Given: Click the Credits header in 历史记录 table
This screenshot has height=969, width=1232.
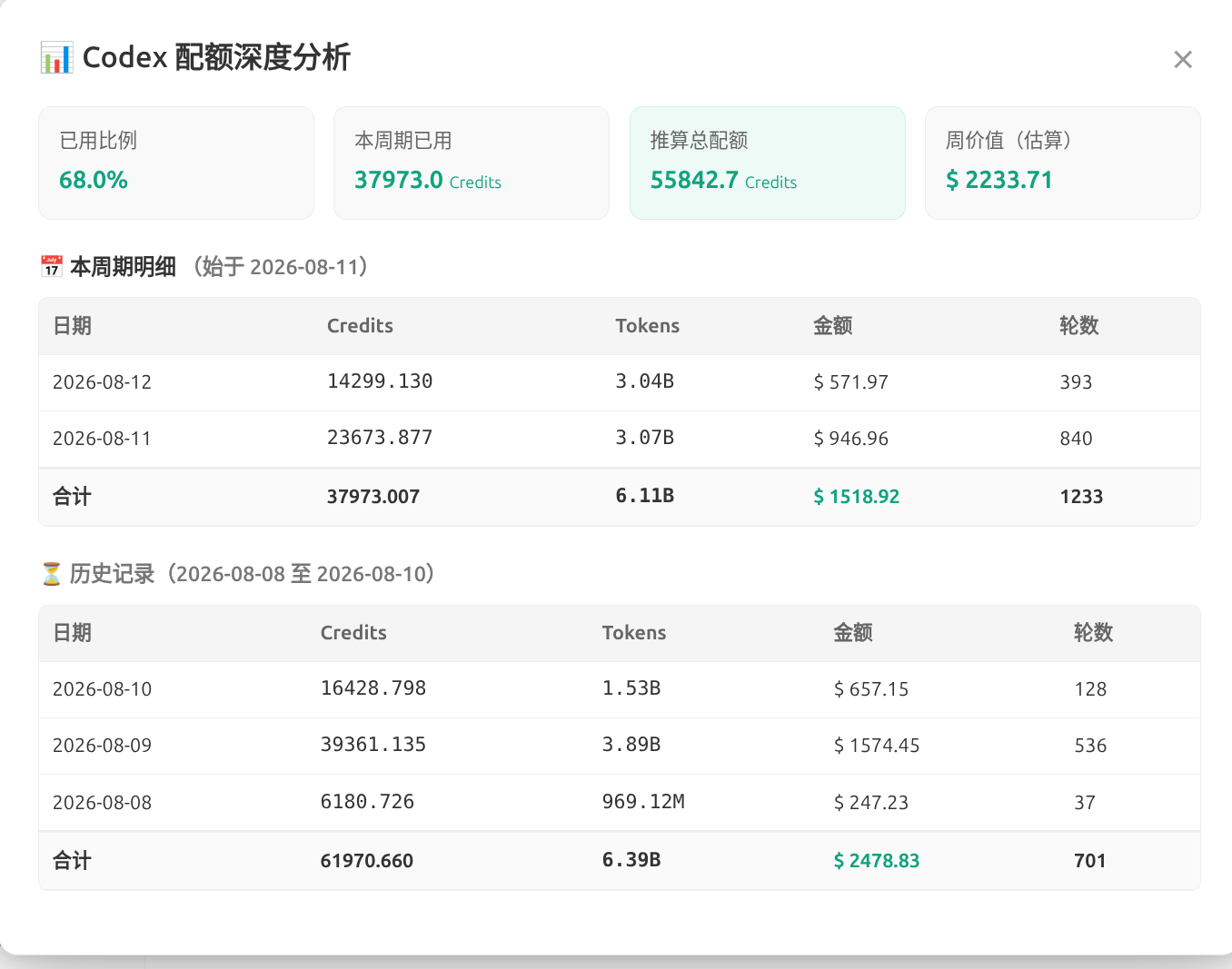Looking at the screenshot, I should (x=353, y=633).
